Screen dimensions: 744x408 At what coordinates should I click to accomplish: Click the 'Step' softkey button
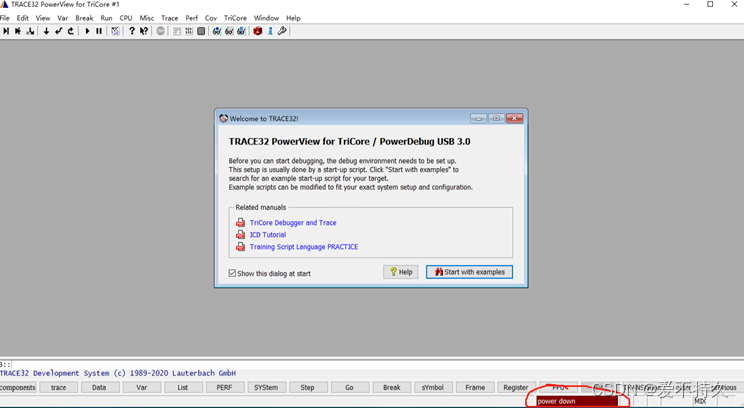(307, 388)
